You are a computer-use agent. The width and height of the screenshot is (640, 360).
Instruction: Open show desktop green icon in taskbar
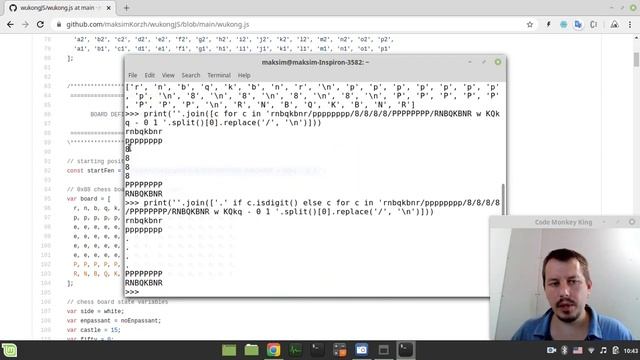pos(229,350)
